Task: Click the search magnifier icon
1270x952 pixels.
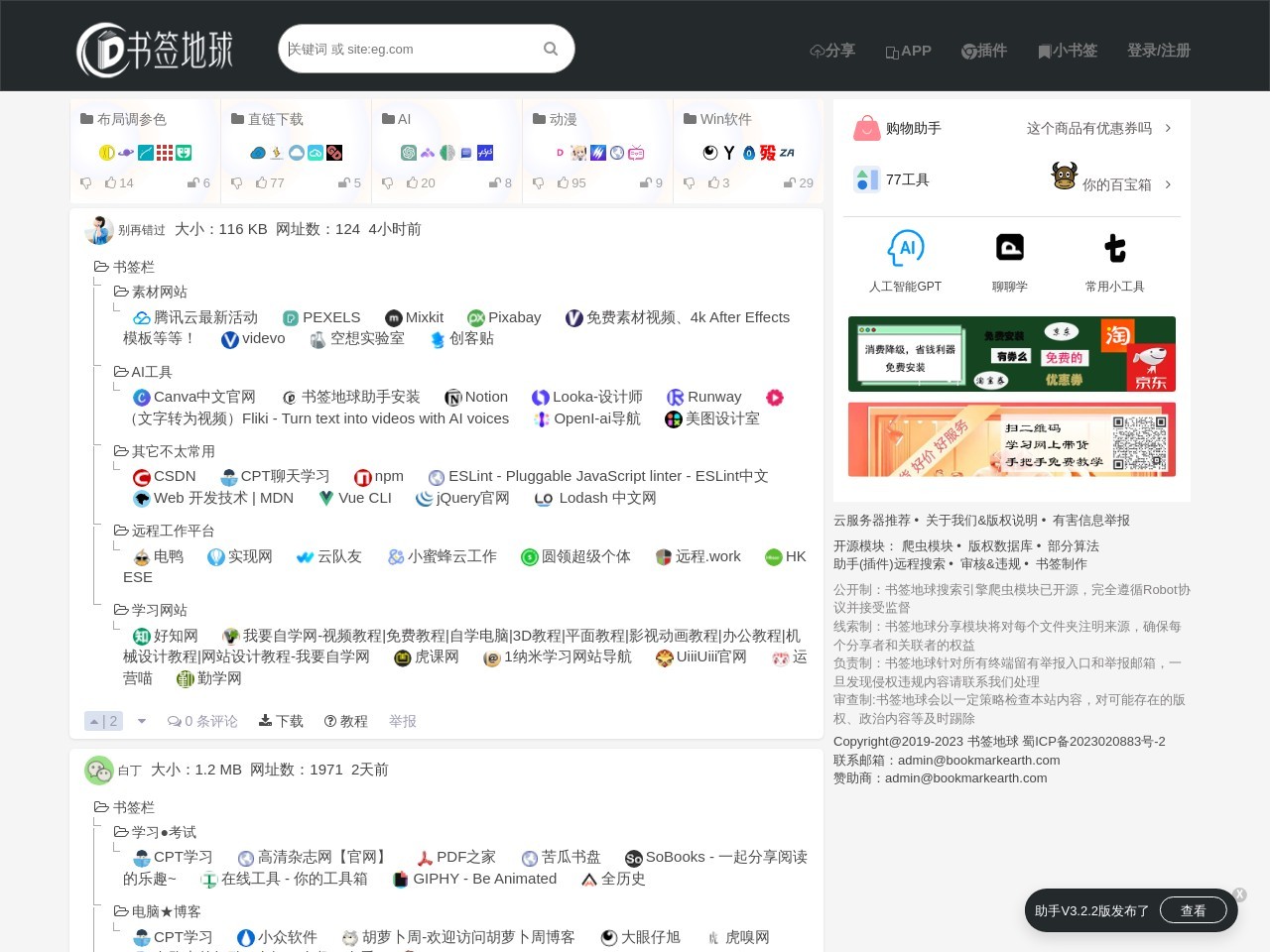Action: pos(550,48)
